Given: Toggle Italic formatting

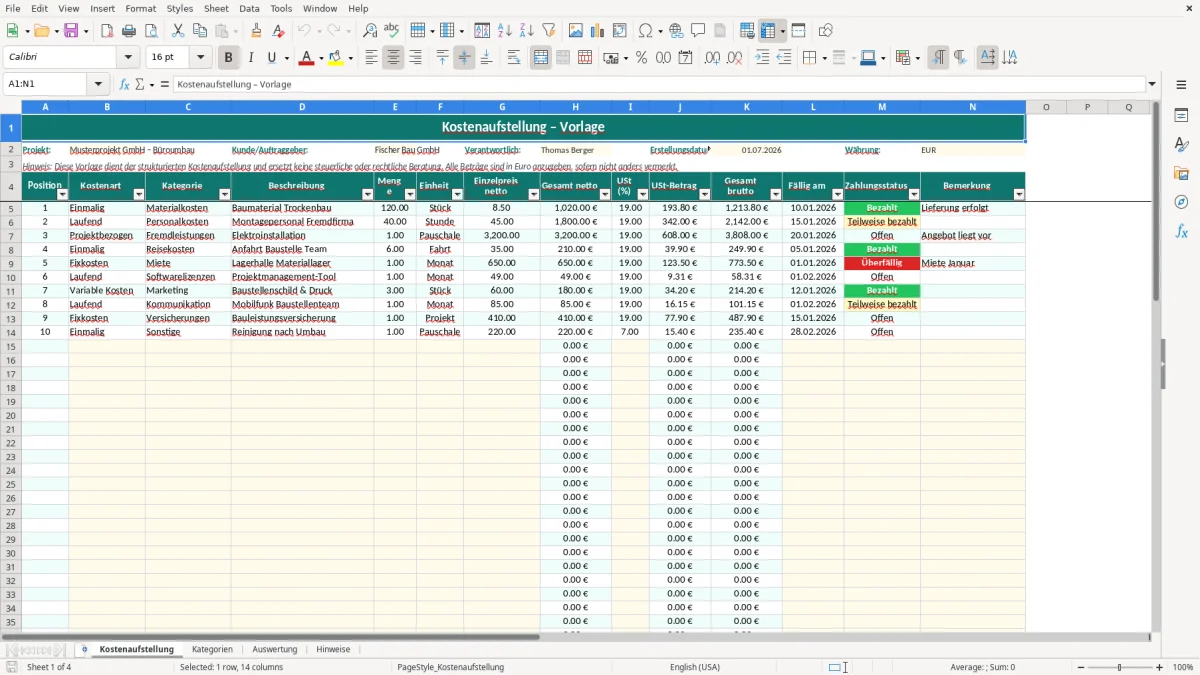Looking at the screenshot, I should tap(251, 58).
